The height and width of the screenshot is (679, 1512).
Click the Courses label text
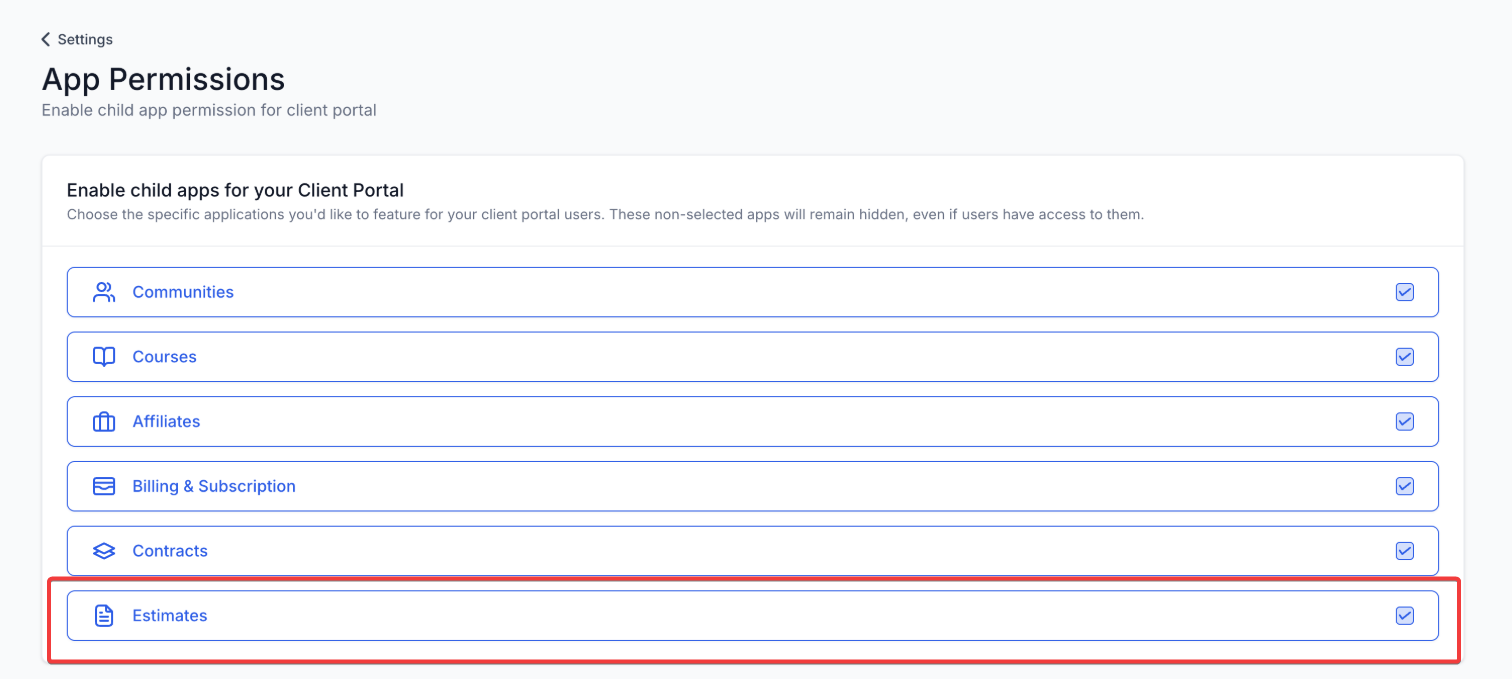coord(164,357)
